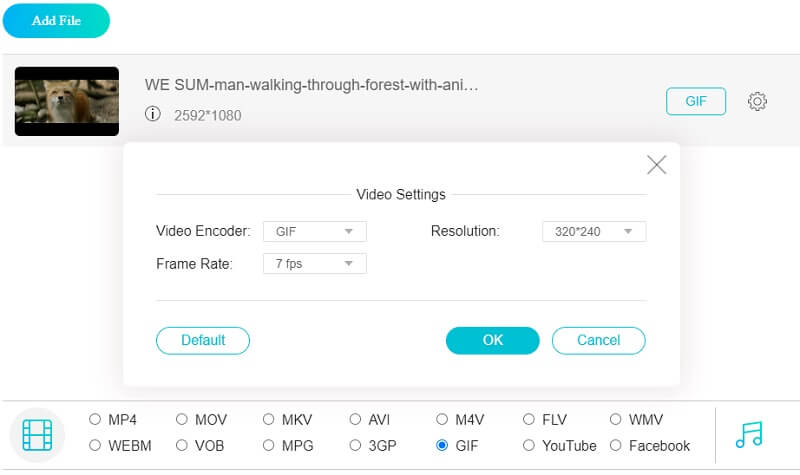The image size is (800, 475).
Task: Click the fox video thumbnail
Action: [67, 101]
